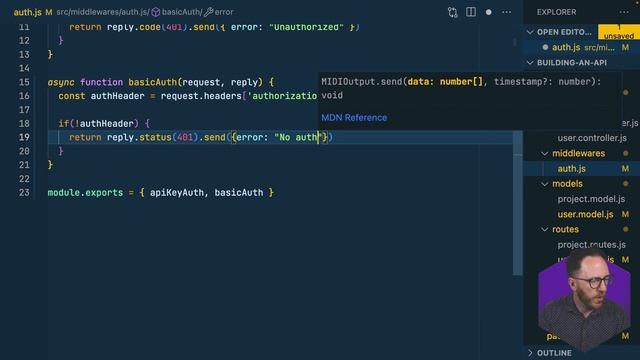Open project.model.js file
Viewport: 640px width, 360px height.
591,199
